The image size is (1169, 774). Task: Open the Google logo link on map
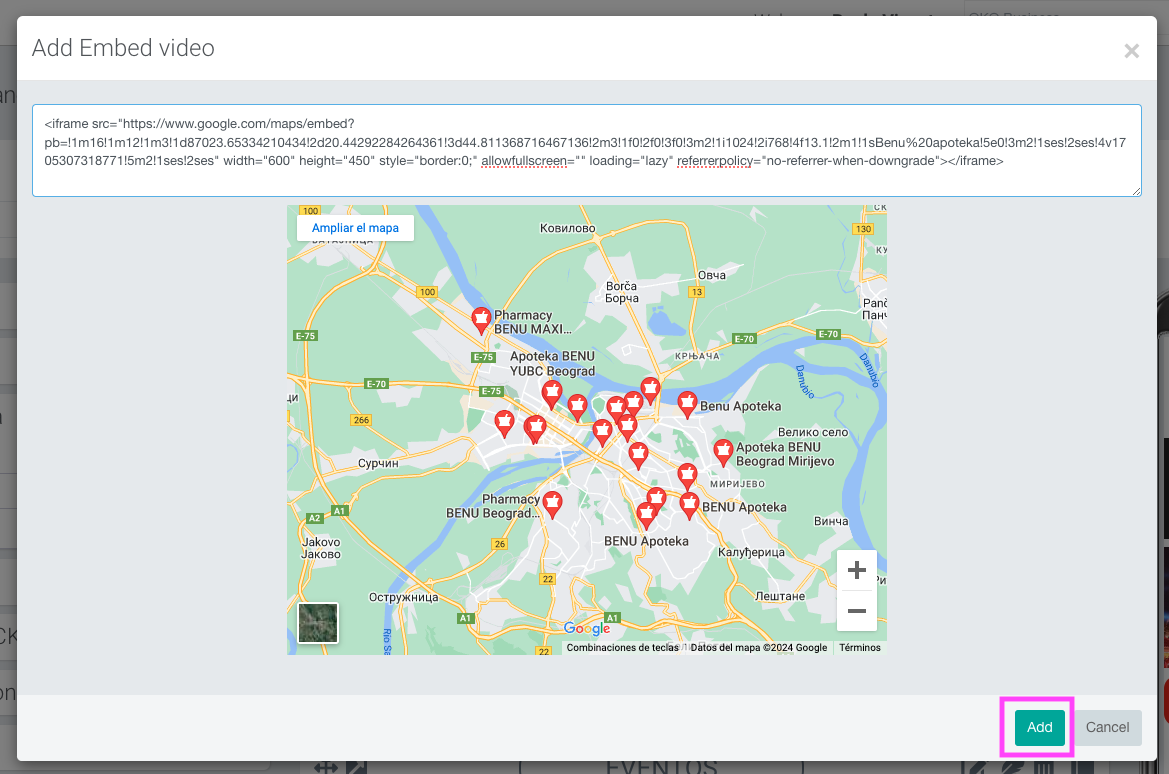coord(587,629)
